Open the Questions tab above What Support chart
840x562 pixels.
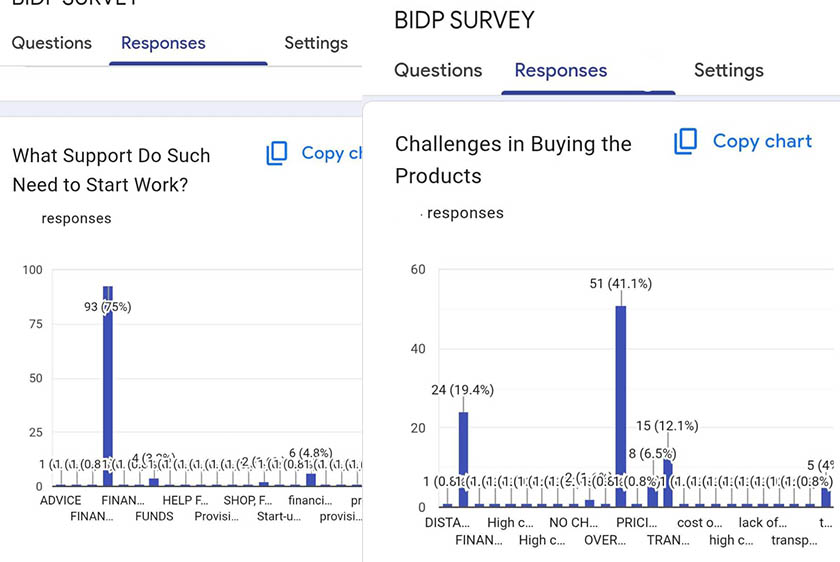point(52,43)
